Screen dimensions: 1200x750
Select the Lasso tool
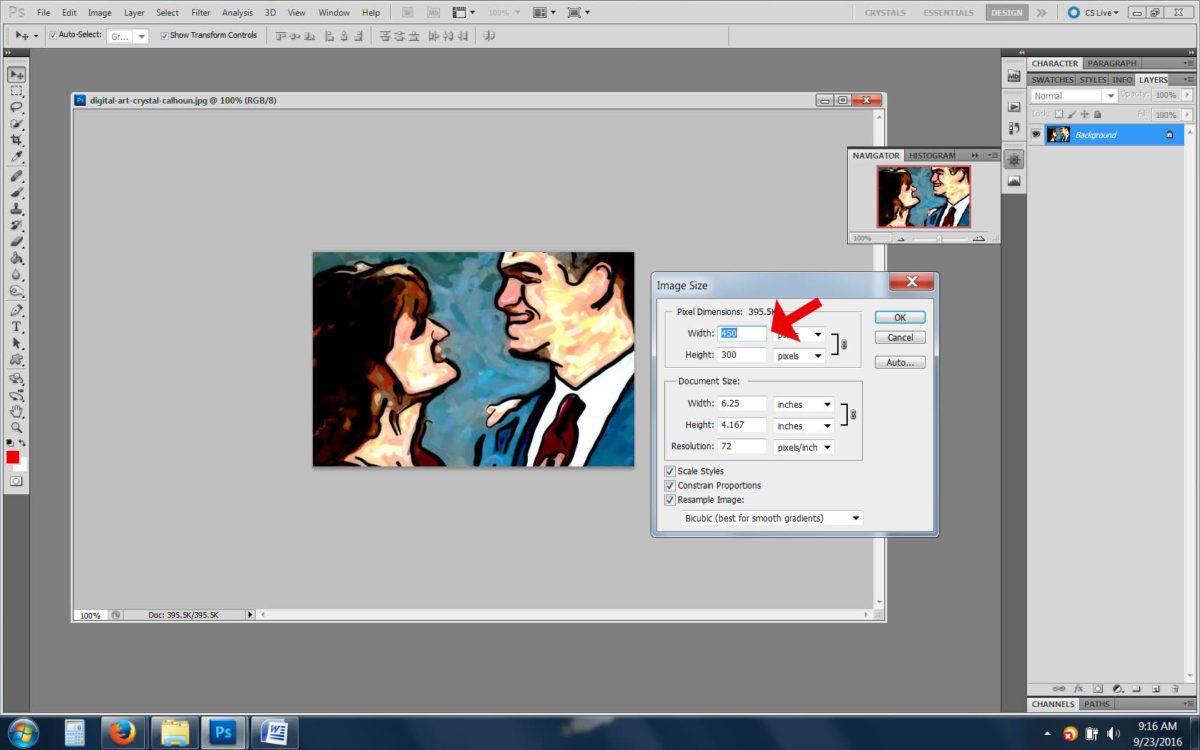coord(16,107)
